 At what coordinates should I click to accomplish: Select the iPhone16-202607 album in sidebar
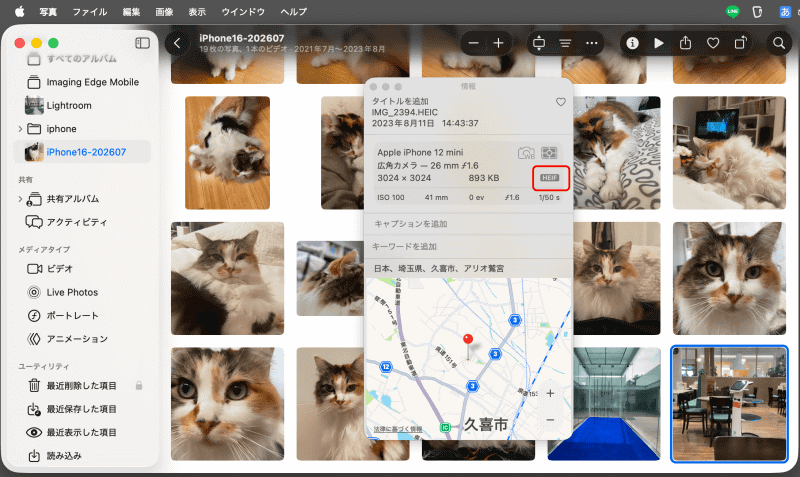click(82, 152)
